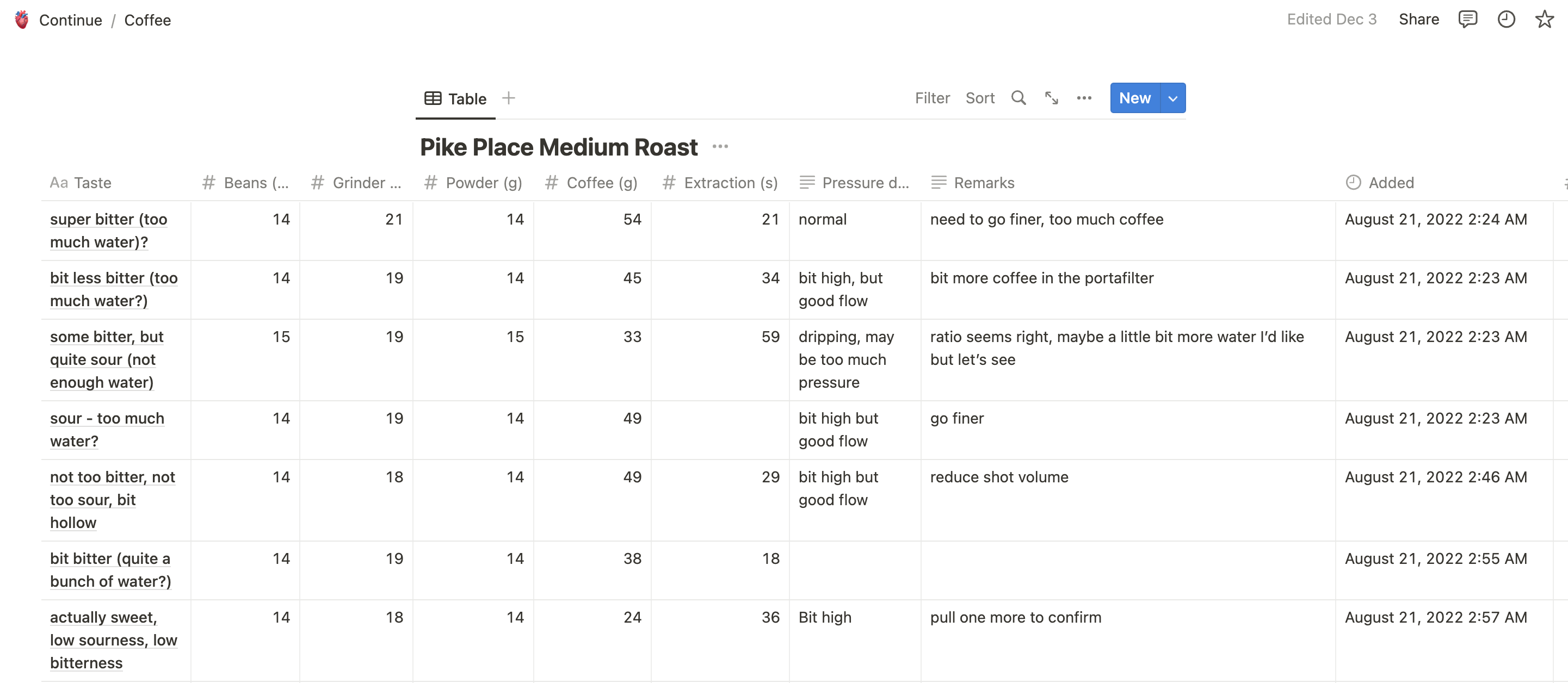Screen dimensions: 1568x683
Task: Click the 'go finer' remark cell
Action: (1128, 430)
